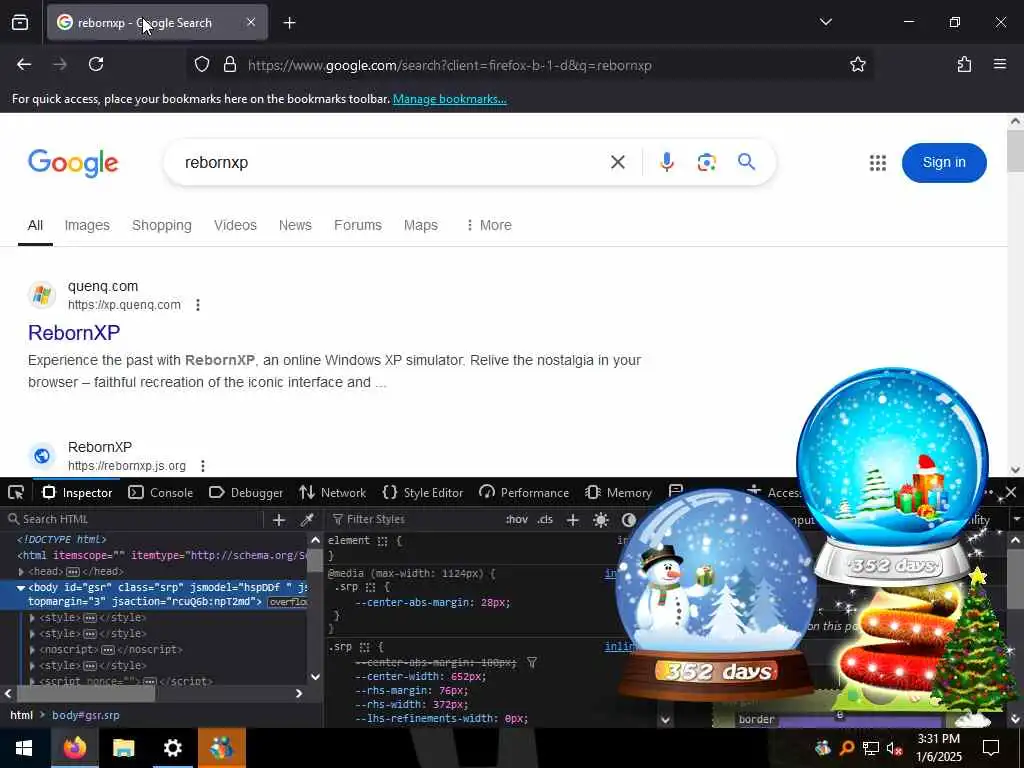Image resolution: width=1024 pixels, height=768 pixels.
Task: Open Manage bookmarks link
Action: point(449,99)
